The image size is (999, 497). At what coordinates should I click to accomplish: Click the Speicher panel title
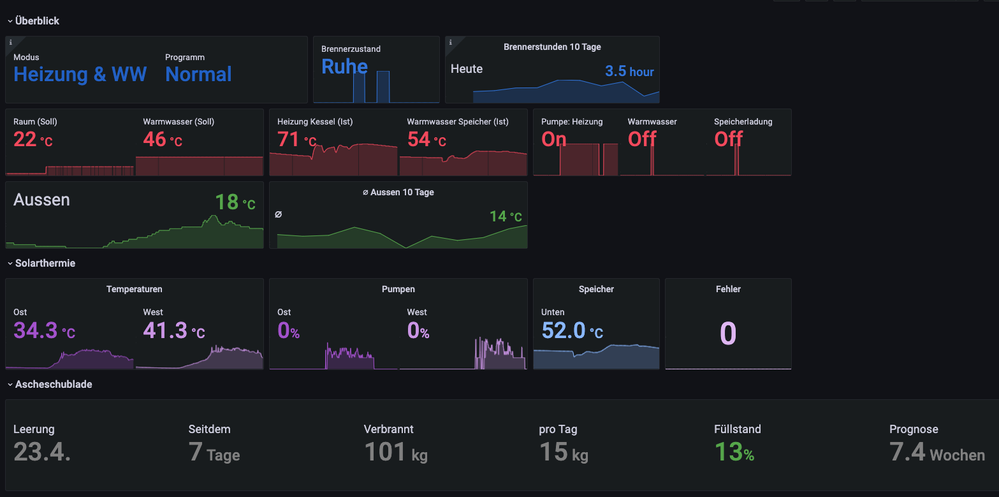[x=596, y=289]
